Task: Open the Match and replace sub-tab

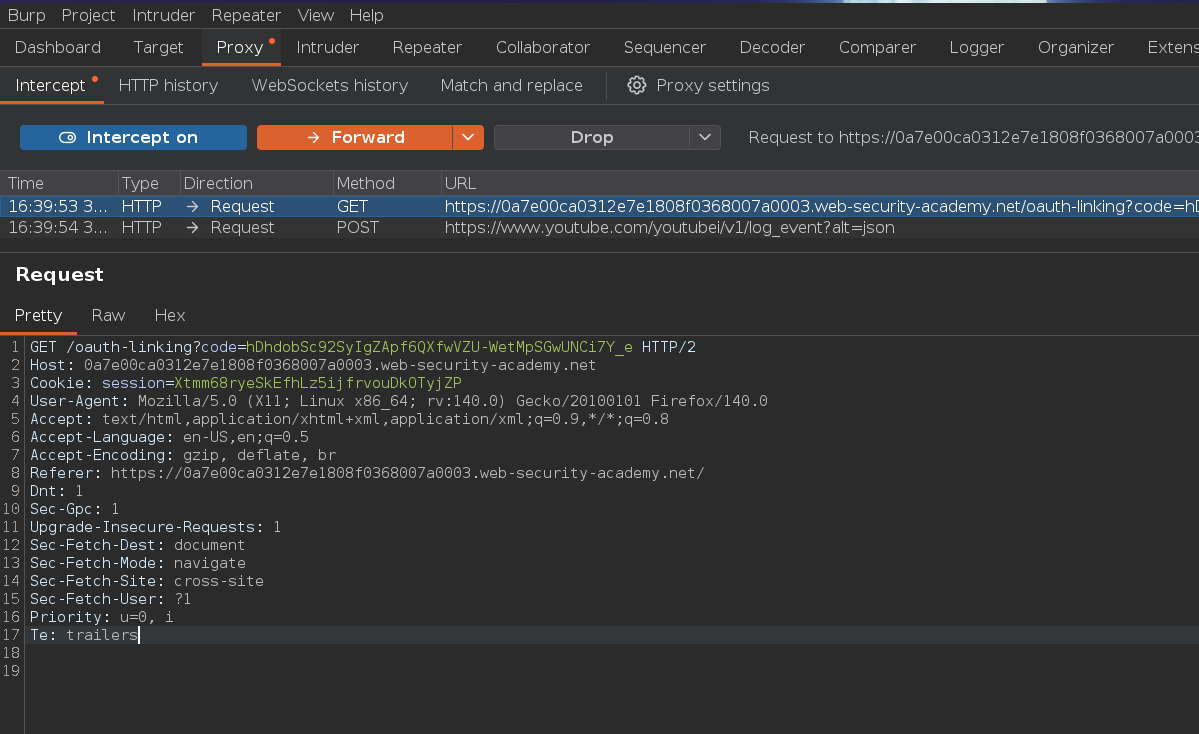Action: tap(512, 86)
